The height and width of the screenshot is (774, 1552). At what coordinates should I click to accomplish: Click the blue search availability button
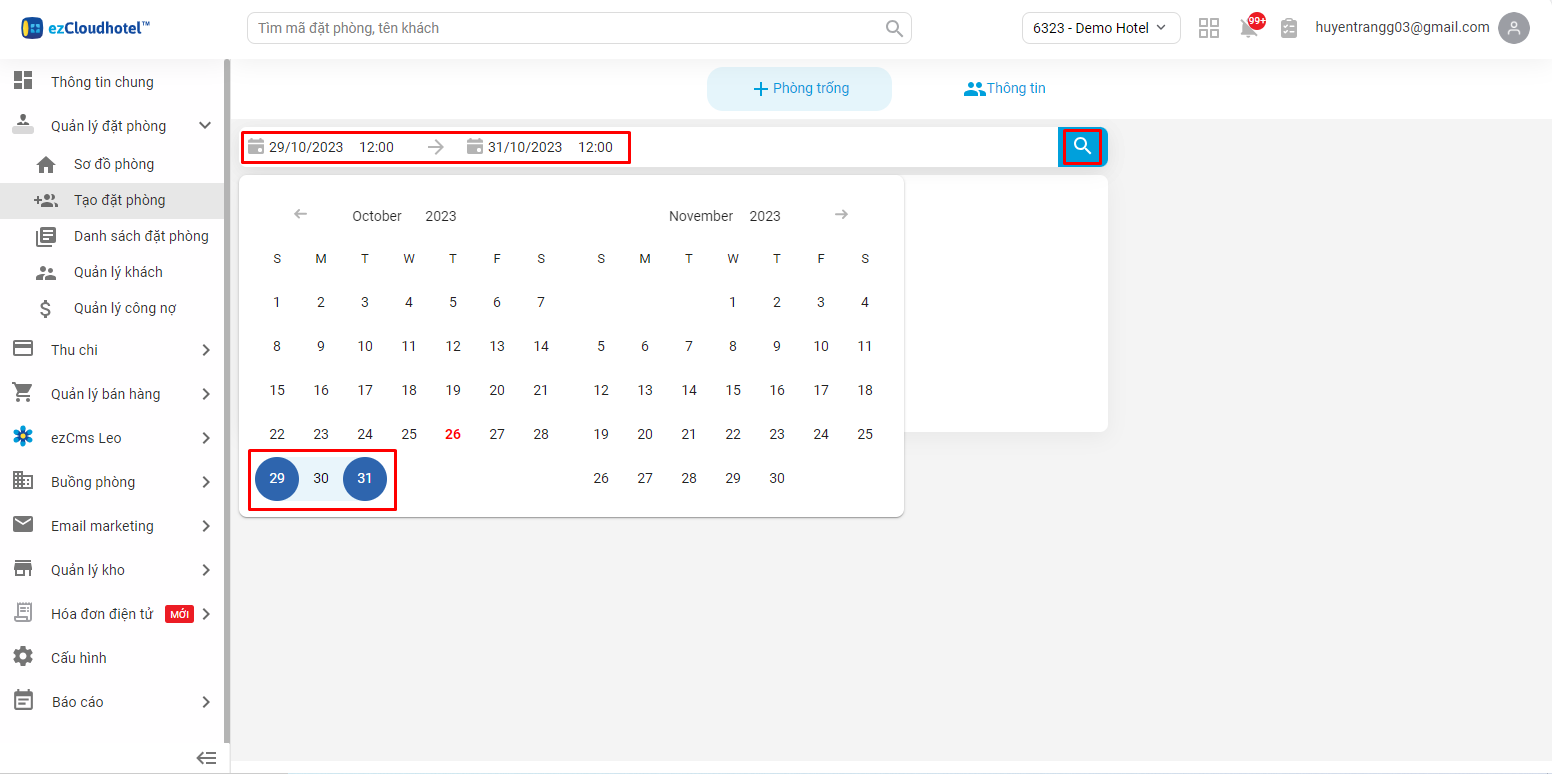(1082, 147)
